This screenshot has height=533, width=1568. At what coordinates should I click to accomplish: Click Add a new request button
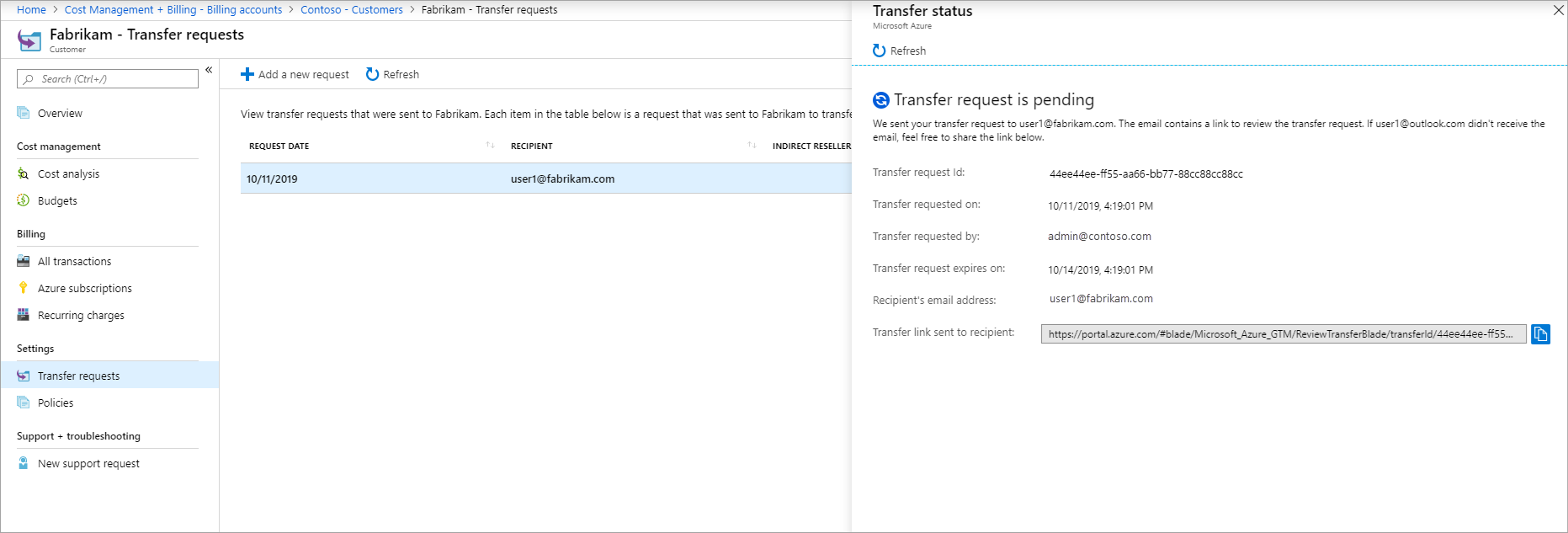pos(295,74)
